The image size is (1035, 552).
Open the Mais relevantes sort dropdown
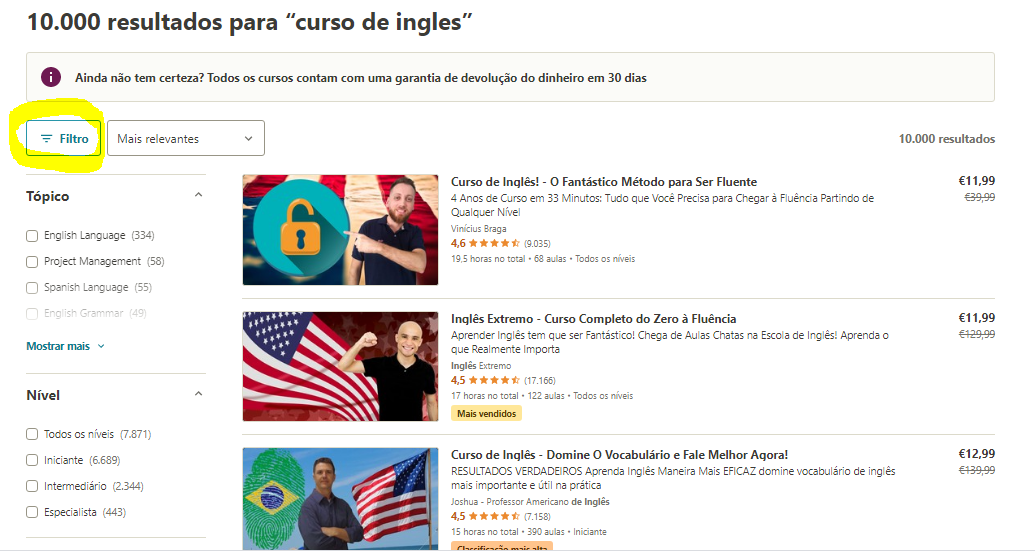pyautogui.click(x=185, y=138)
